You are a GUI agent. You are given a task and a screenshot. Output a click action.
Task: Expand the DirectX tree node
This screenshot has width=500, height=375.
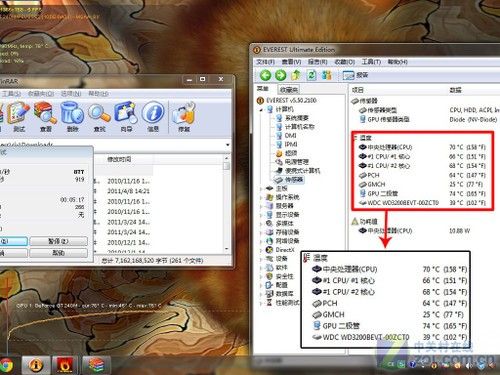(x=262, y=250)
